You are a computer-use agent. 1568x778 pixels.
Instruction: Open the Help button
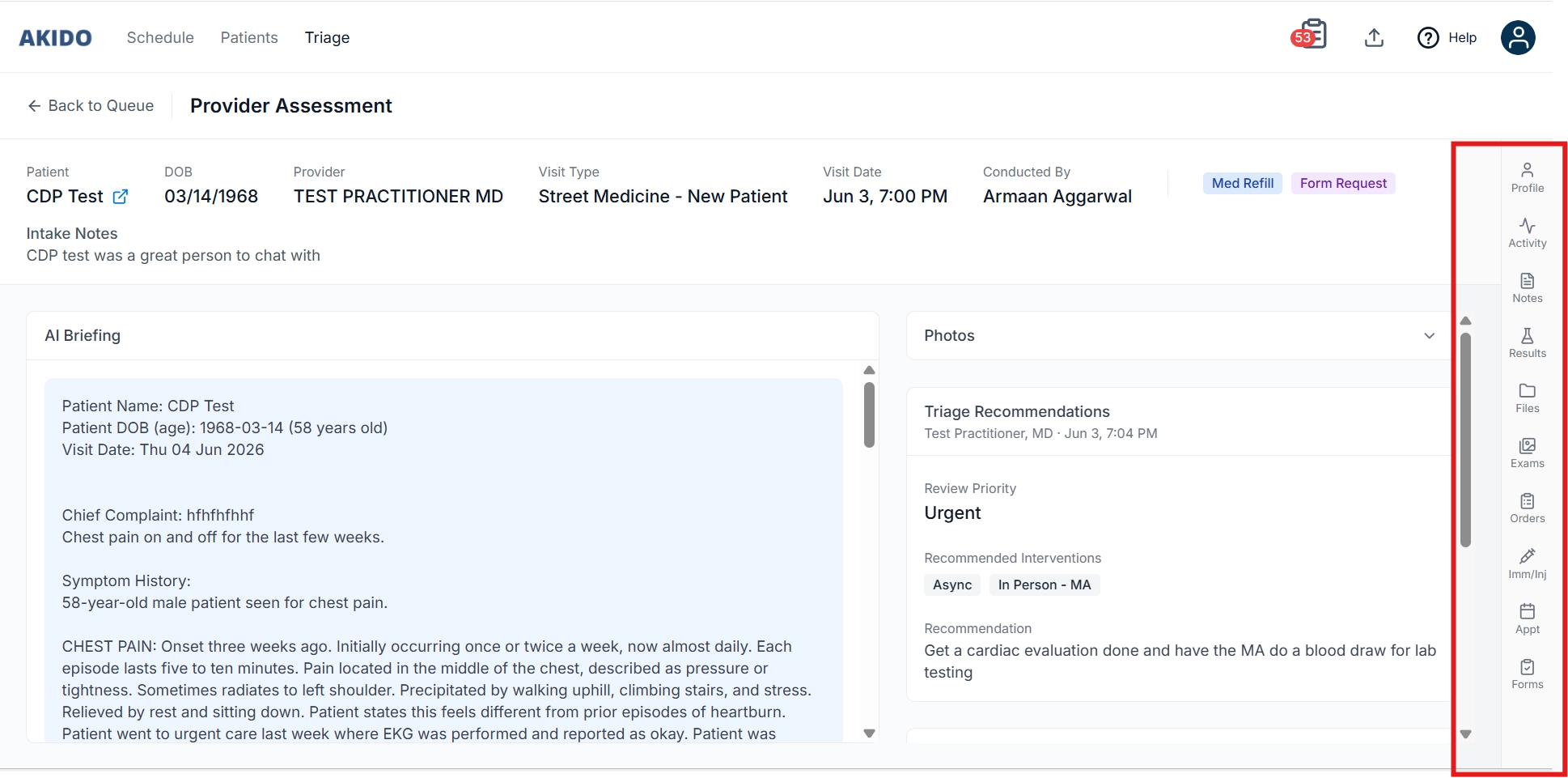pos(1447,37)
